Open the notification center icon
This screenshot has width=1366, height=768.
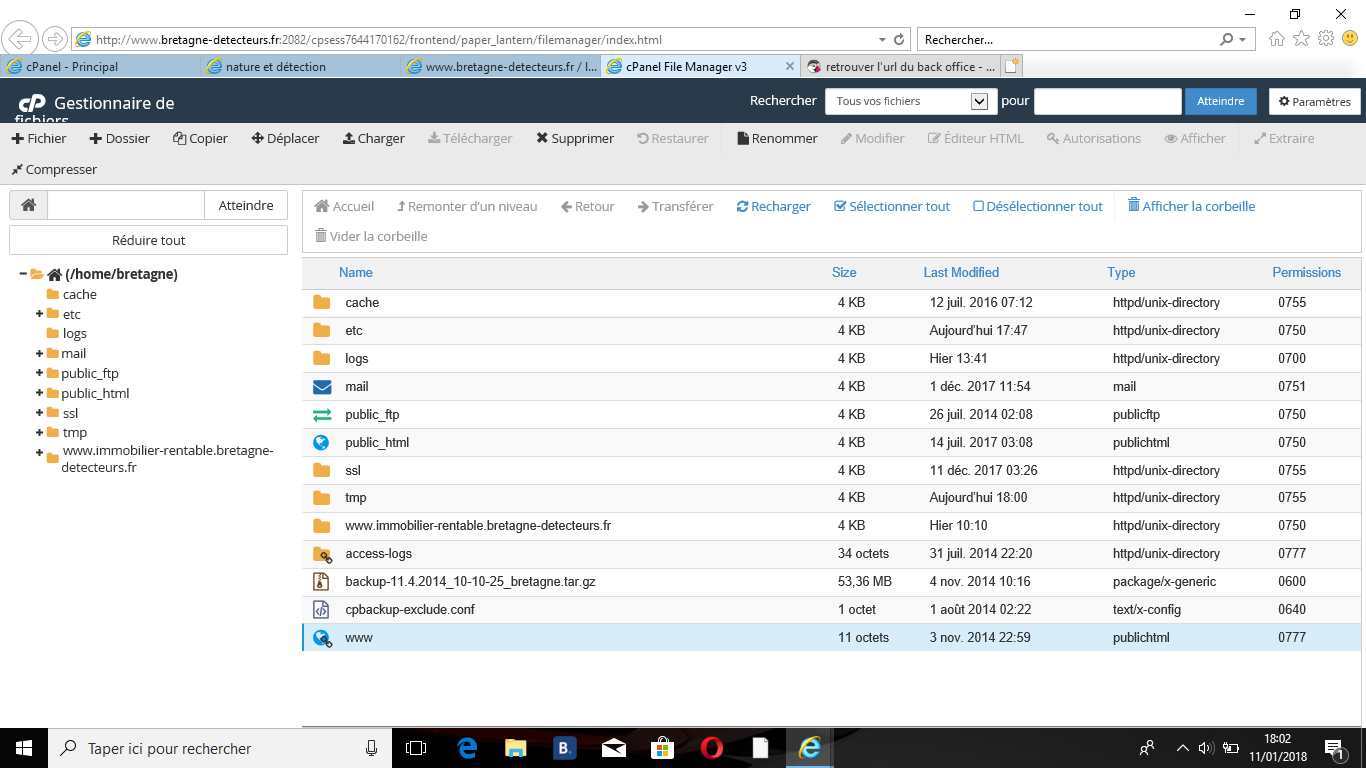(x=1334, y=748)
